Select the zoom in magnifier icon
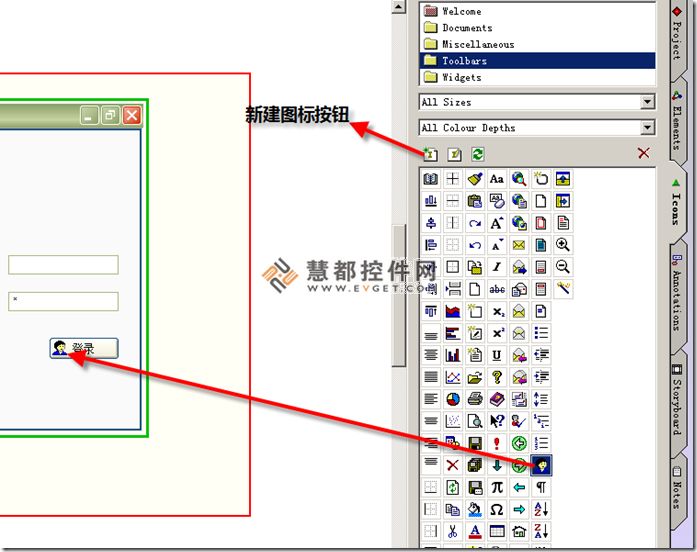The image size is (697, 552). pos(563,245)
